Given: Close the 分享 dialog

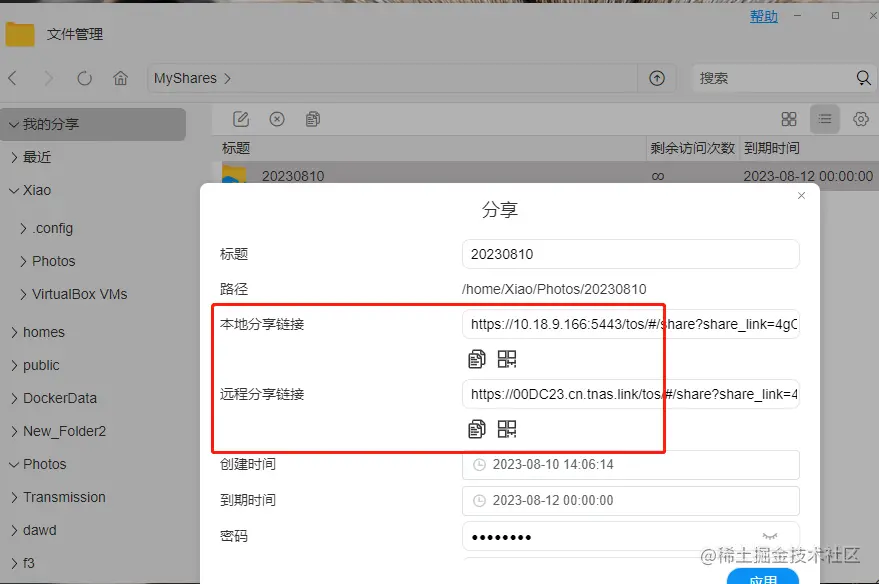Looking at the screenshot, I should (x=802, y=196).
